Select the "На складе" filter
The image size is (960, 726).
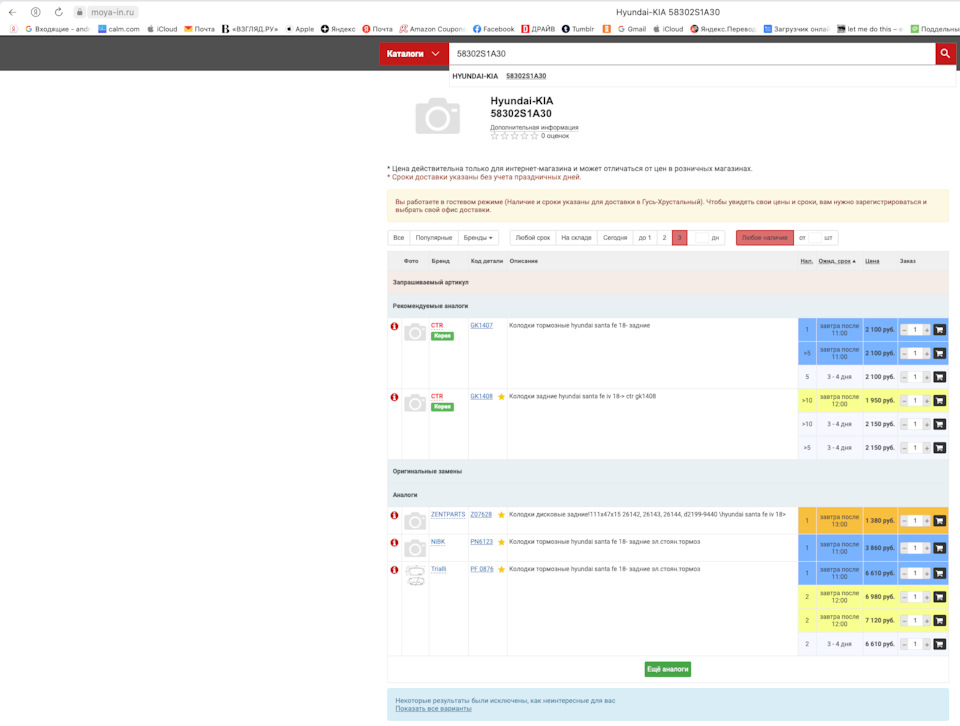tap(576, 238)
